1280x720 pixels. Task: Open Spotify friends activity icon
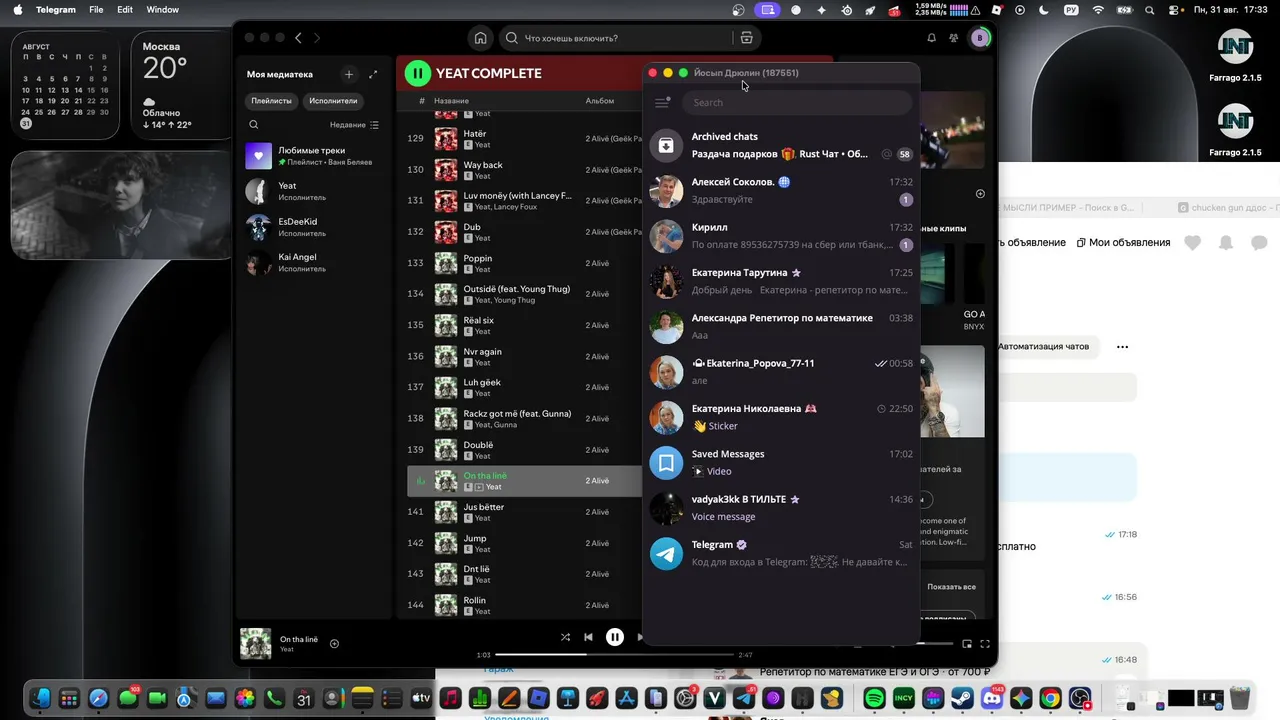click(954, 38)
